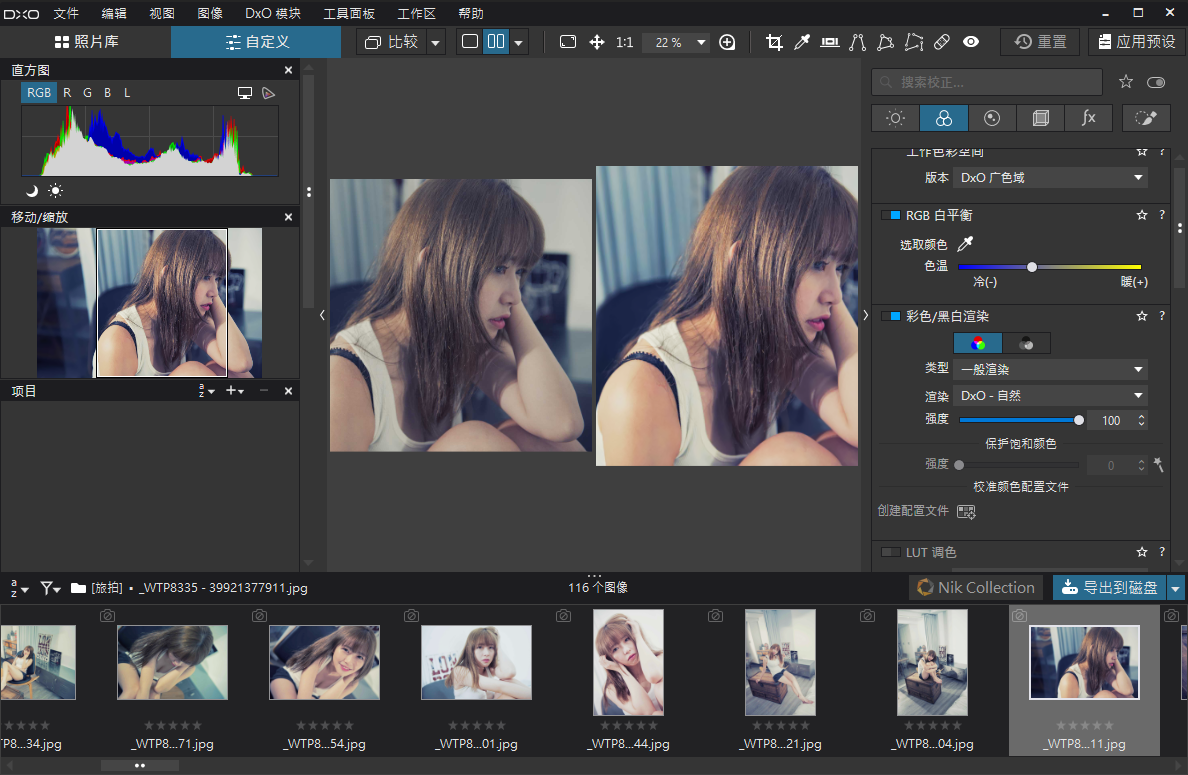Show shadow clipping with moon icon
1188x775 pixels.
32,190
